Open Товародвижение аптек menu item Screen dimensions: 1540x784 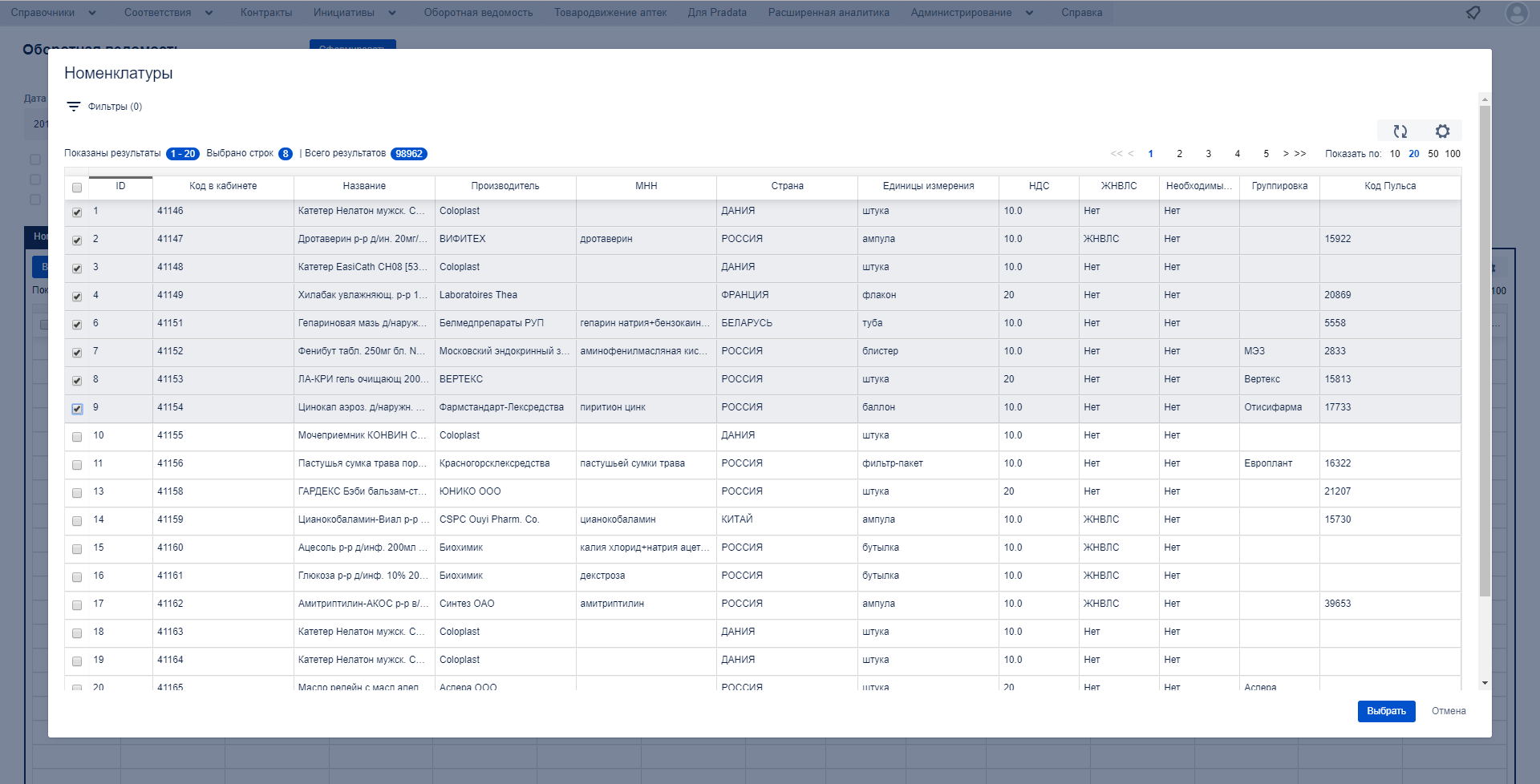click(x=610, y=13)
